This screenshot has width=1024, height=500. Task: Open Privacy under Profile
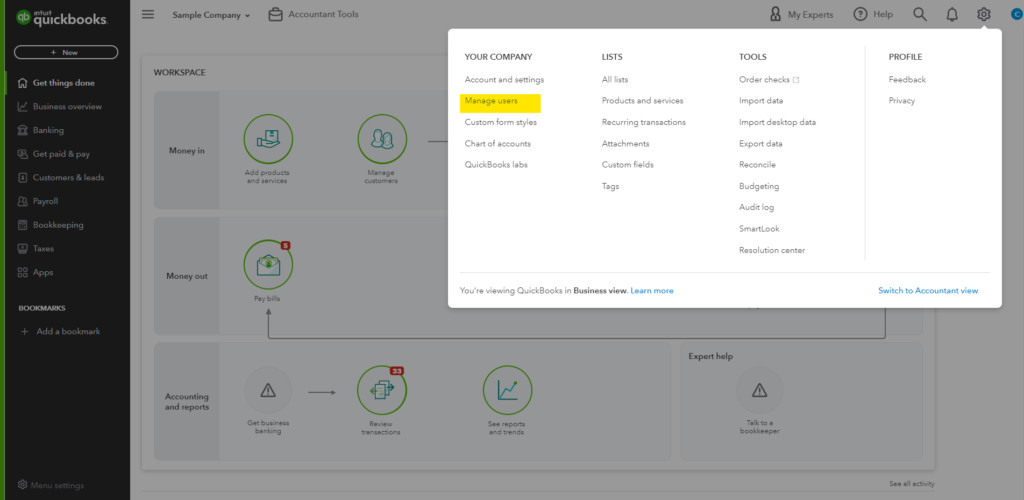[902, 101]
